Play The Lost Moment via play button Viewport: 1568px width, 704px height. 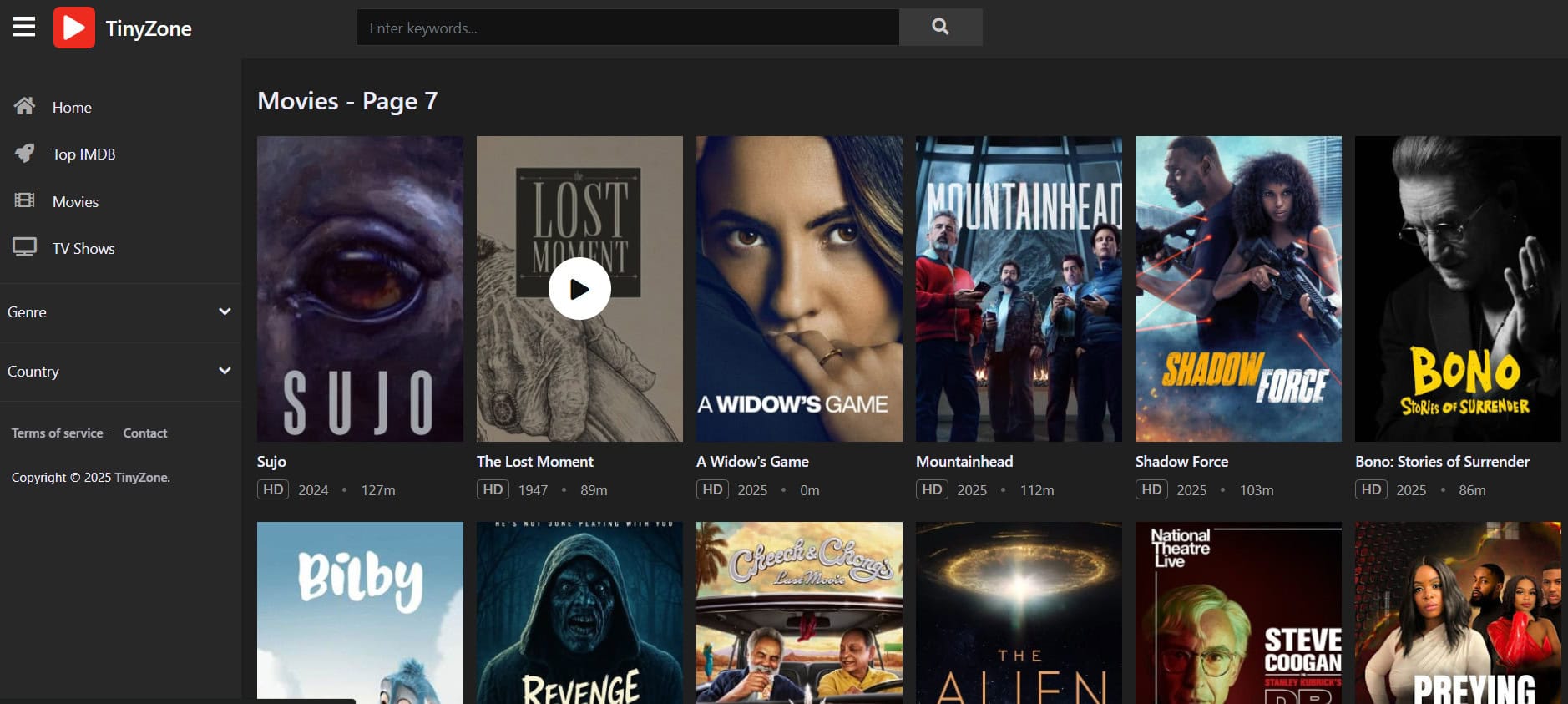(579, 288)
